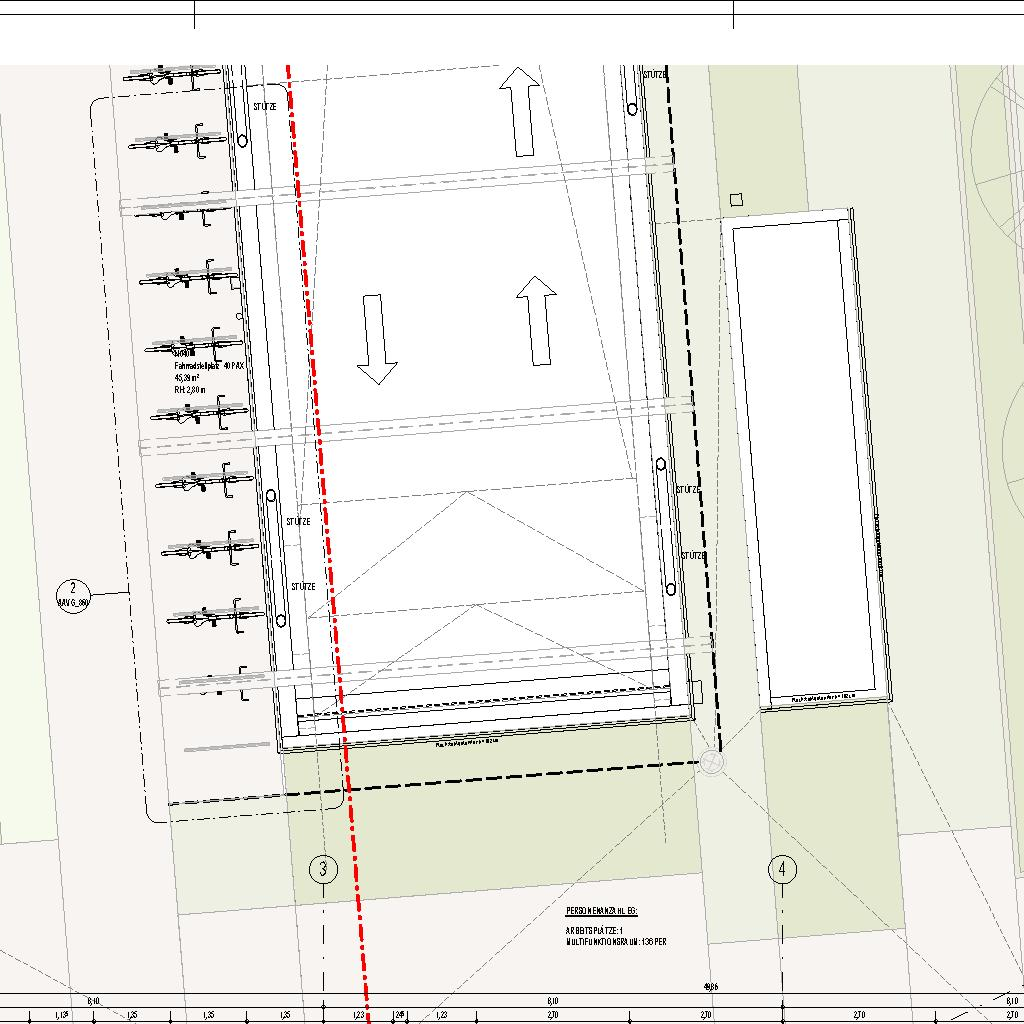
Task: Select the small square symbol in green area
Action: click(736, 200)
